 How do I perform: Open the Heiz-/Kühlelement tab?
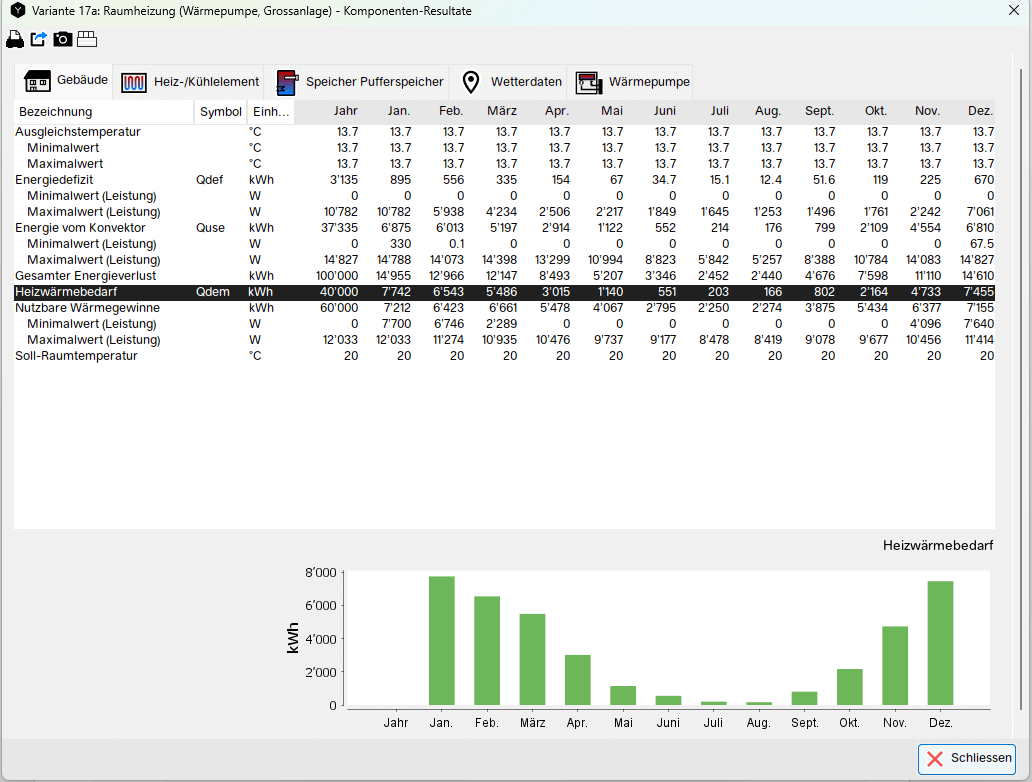(190, 82)
